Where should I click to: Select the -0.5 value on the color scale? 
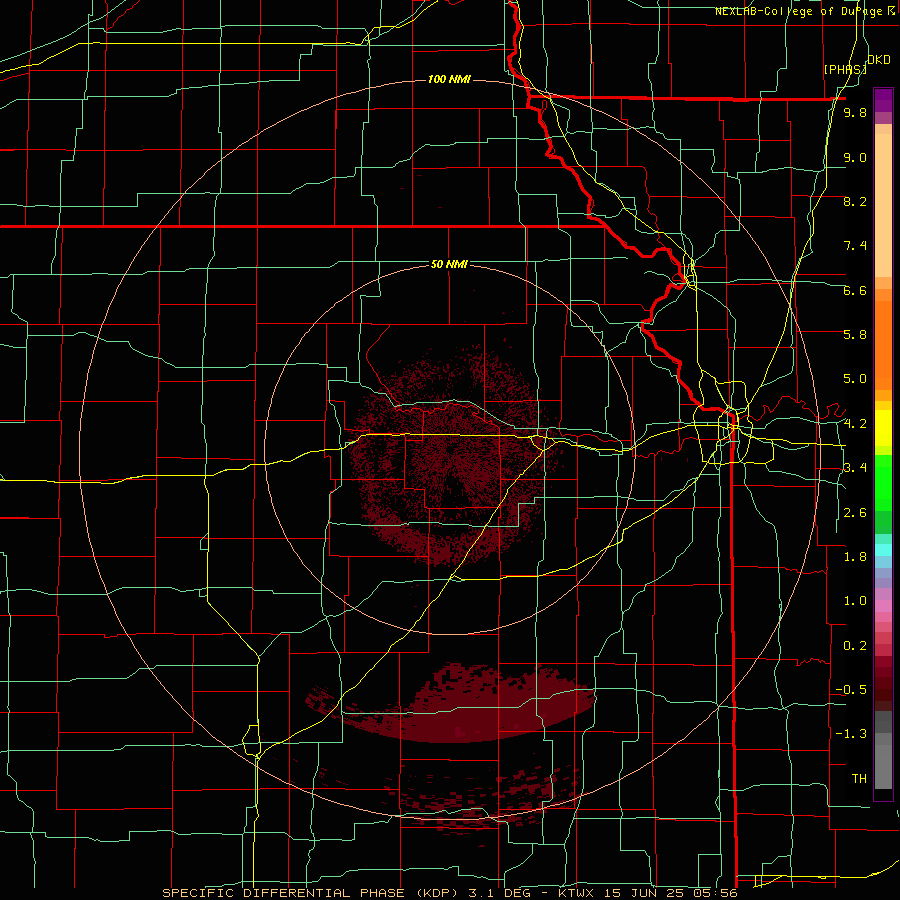click(x=851, y=689)
